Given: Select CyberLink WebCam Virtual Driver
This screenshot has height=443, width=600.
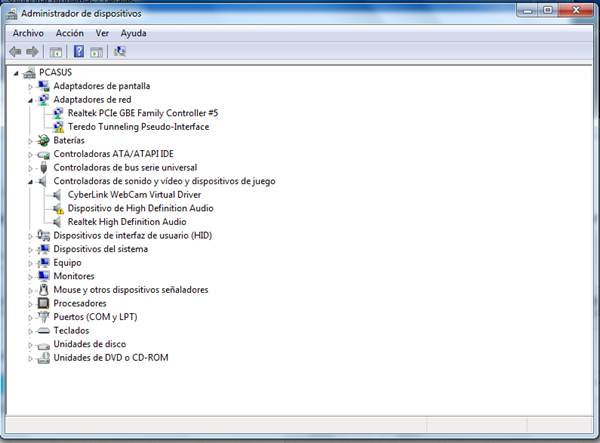Looking at the screenshot, I should coord(134,195).
